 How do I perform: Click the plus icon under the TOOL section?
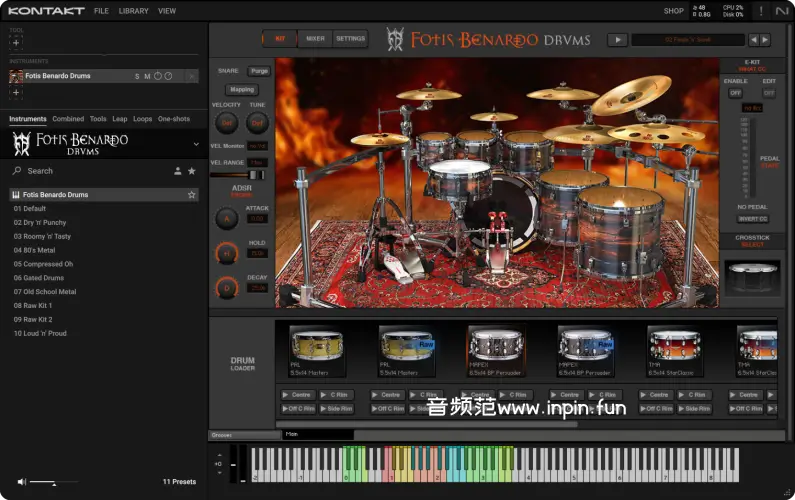tap(16, 43)
